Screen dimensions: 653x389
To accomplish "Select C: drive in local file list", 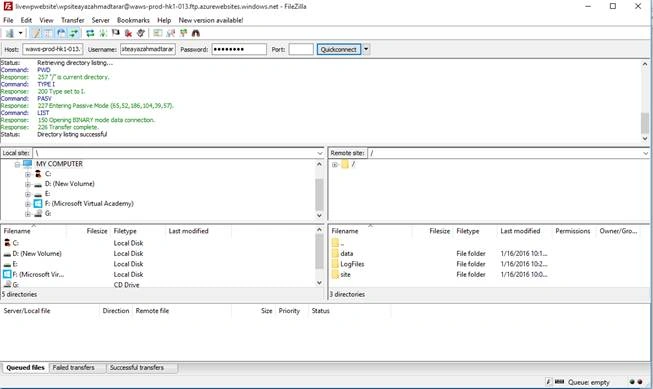I will click(x=15, y=243).
